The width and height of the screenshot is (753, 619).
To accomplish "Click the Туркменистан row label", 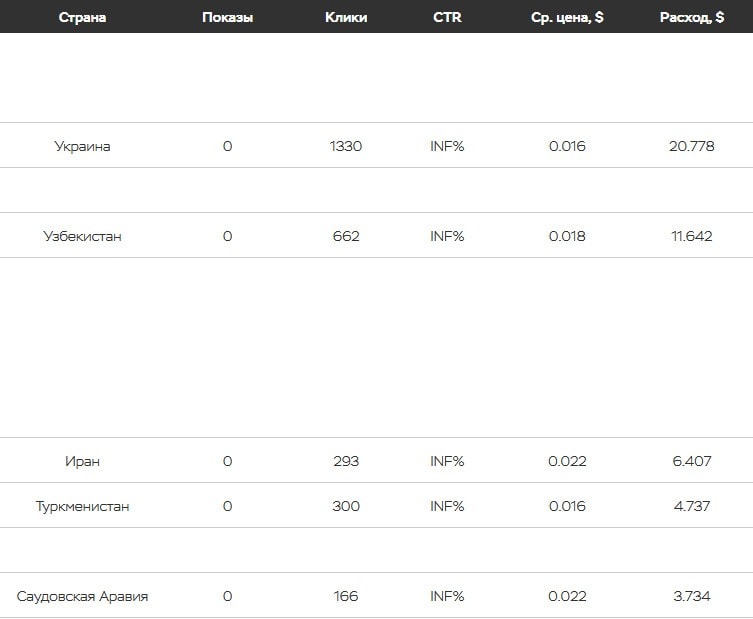I will coord(82,506).
